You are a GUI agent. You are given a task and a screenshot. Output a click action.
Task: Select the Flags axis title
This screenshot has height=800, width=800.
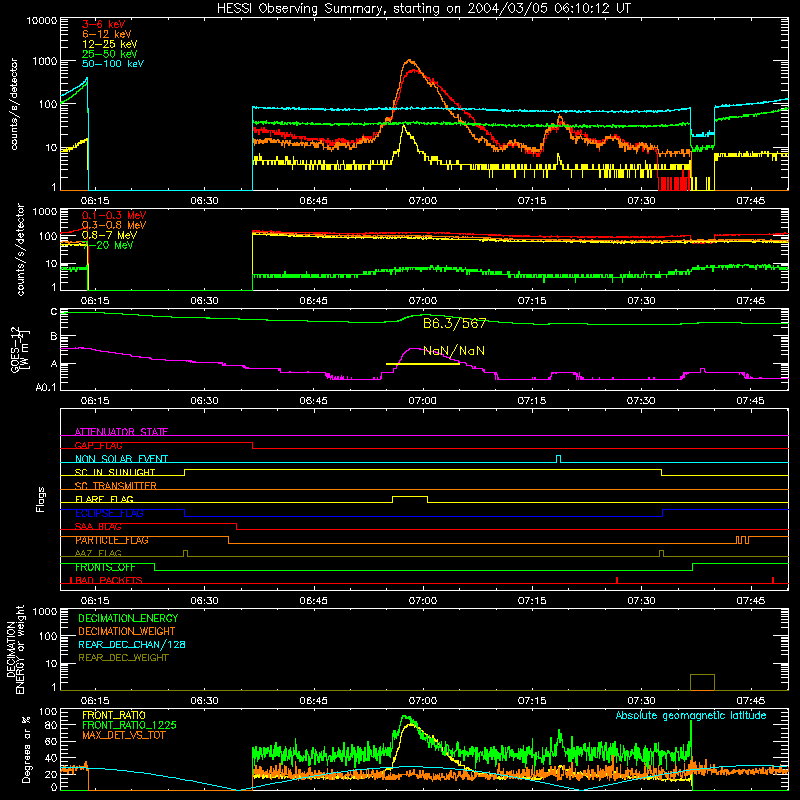coord(40,499)
